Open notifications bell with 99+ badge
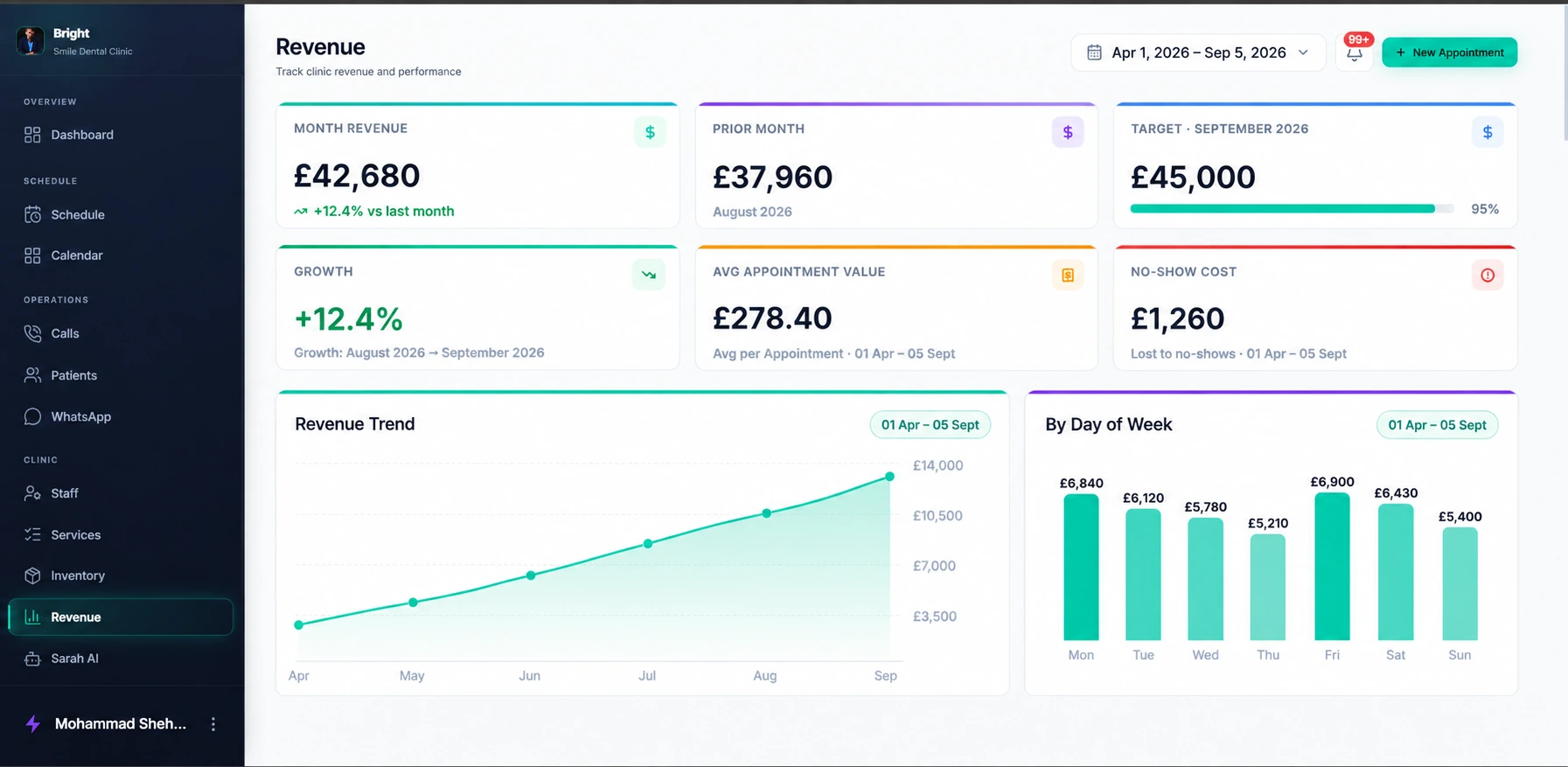 pos(1354,52)
